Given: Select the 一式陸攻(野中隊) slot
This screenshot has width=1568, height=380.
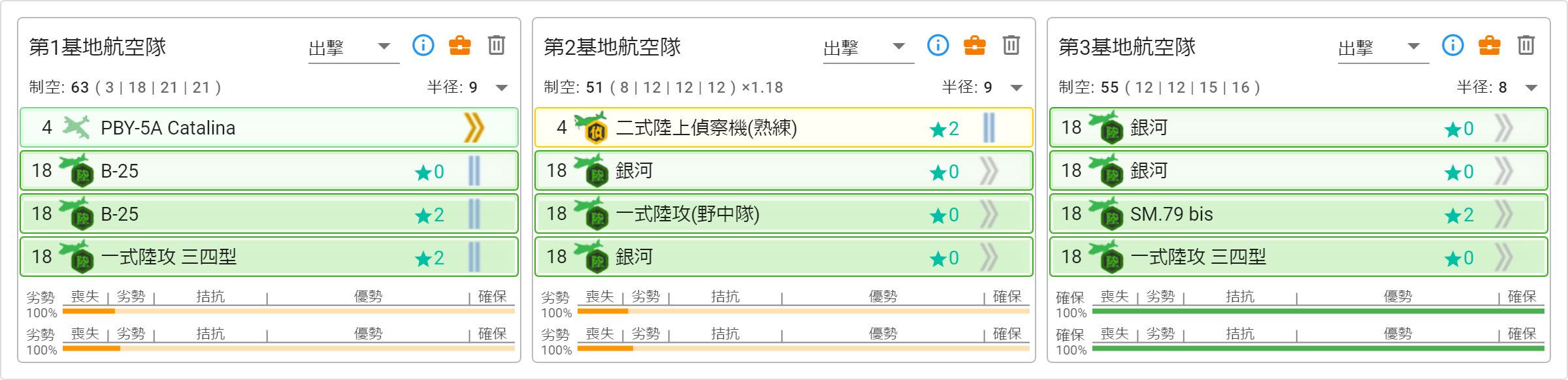Looking at the screenshot, I should click(783, 214).
